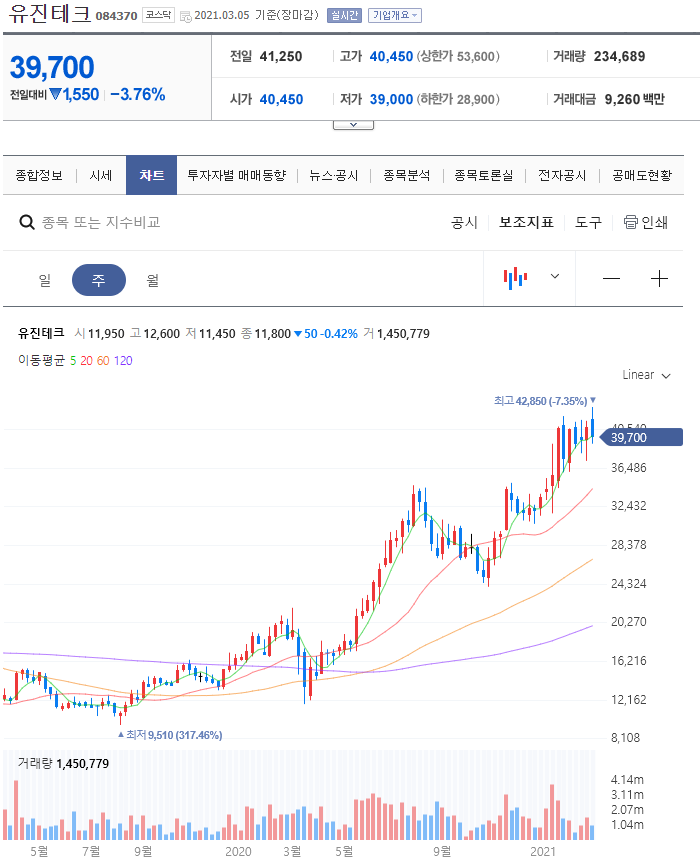Click the calendar icon beside the date

click(x=186, y=16)
